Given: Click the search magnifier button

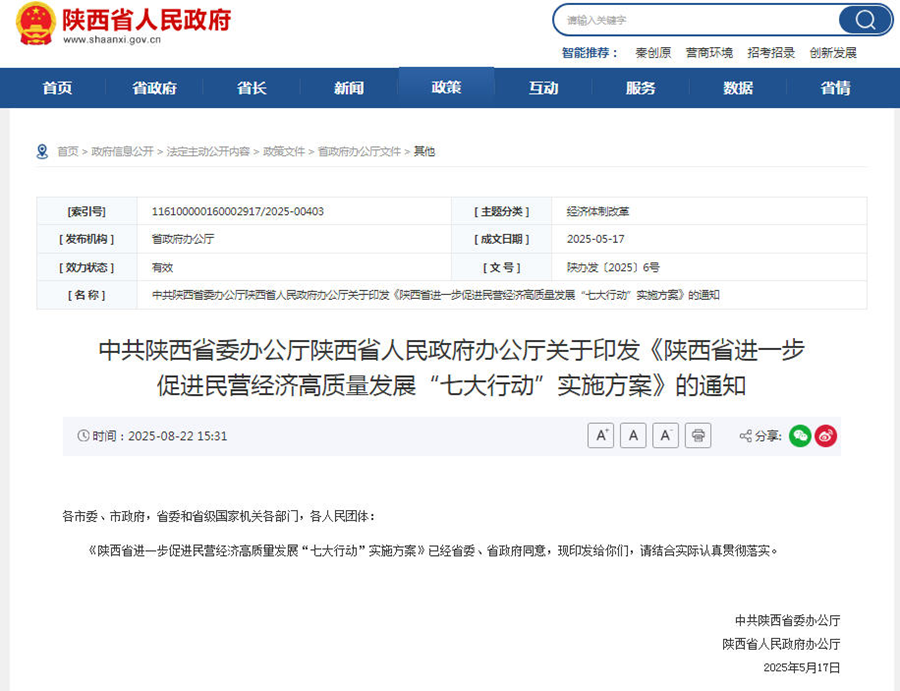Looking at the screenshot, I should pyautogui.click(x=864, y=20).
